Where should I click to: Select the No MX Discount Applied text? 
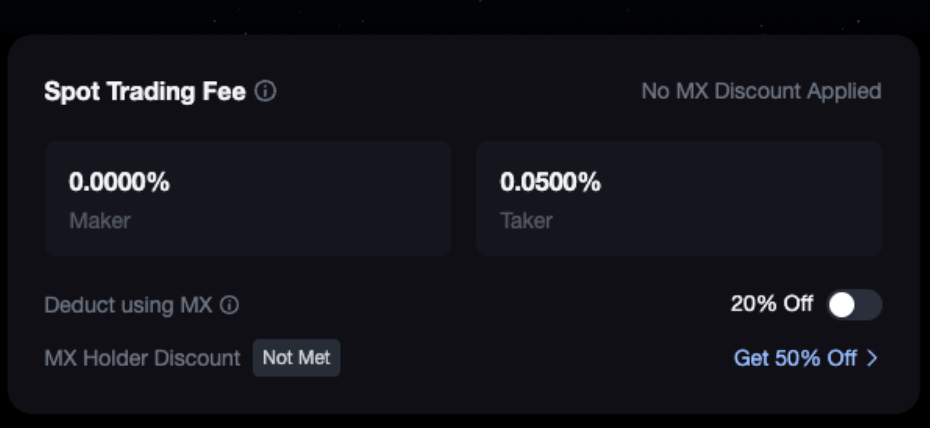click(761, 92)
